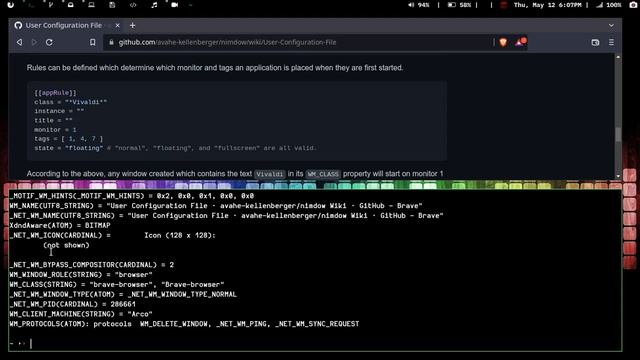Click the 'Rules can be defined' paragraph

point(215,68)
